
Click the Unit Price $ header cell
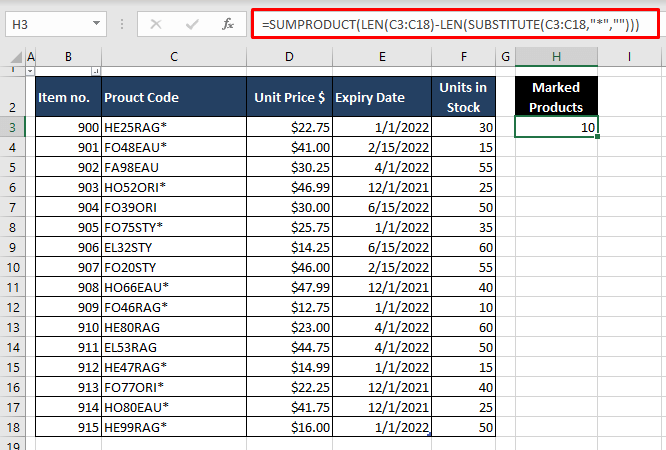point(290,97)
